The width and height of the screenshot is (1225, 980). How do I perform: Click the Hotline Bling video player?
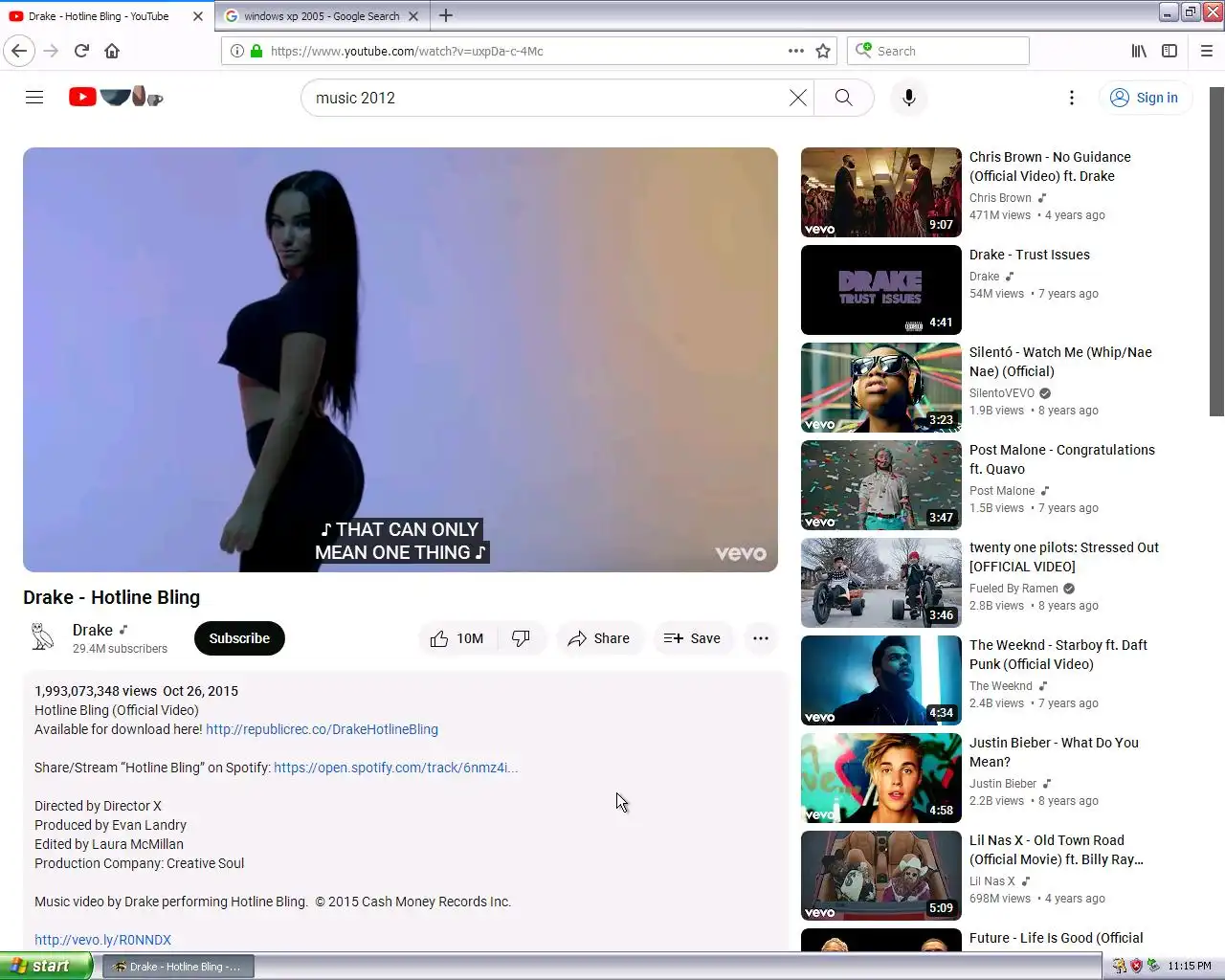click(400, 360)
